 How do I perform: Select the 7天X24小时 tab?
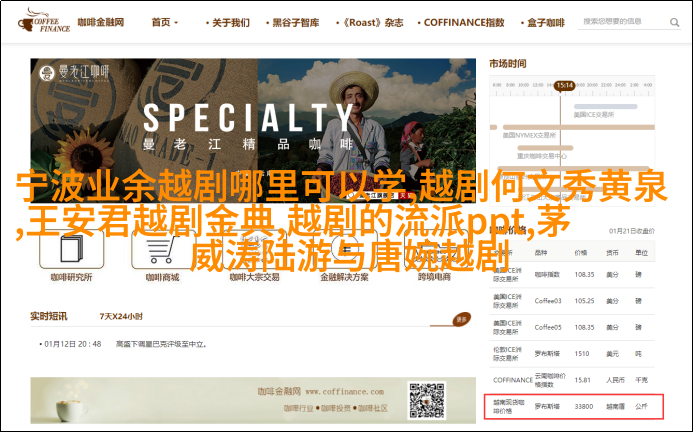(121, 317)
